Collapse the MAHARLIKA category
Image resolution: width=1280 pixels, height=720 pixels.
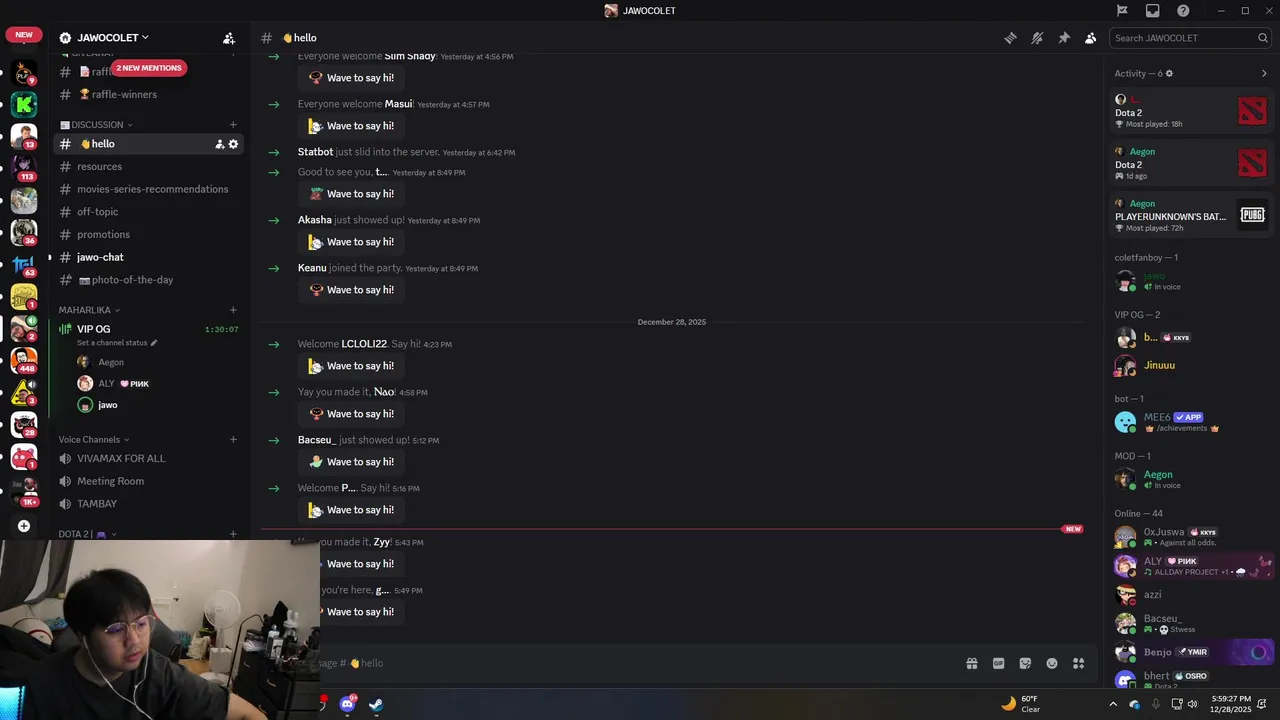(x=89, y=310)
